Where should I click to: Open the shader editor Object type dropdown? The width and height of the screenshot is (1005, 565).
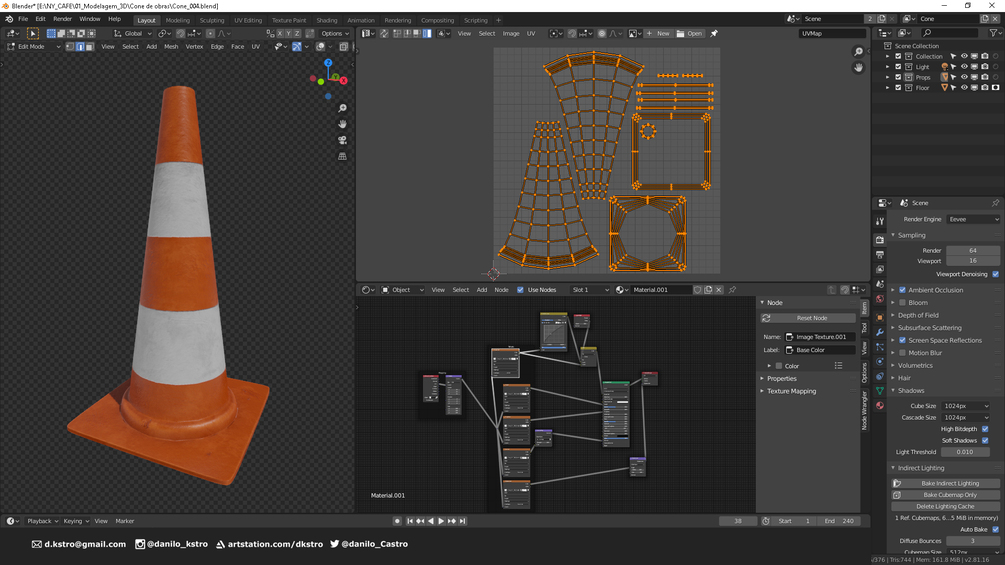403,290
